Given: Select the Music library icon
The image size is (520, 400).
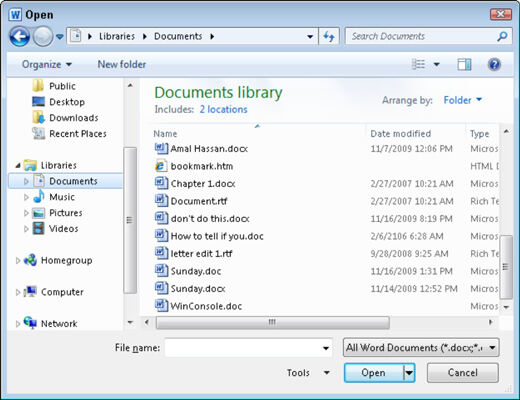Looking at the screenshot, I should click(39, 197).
